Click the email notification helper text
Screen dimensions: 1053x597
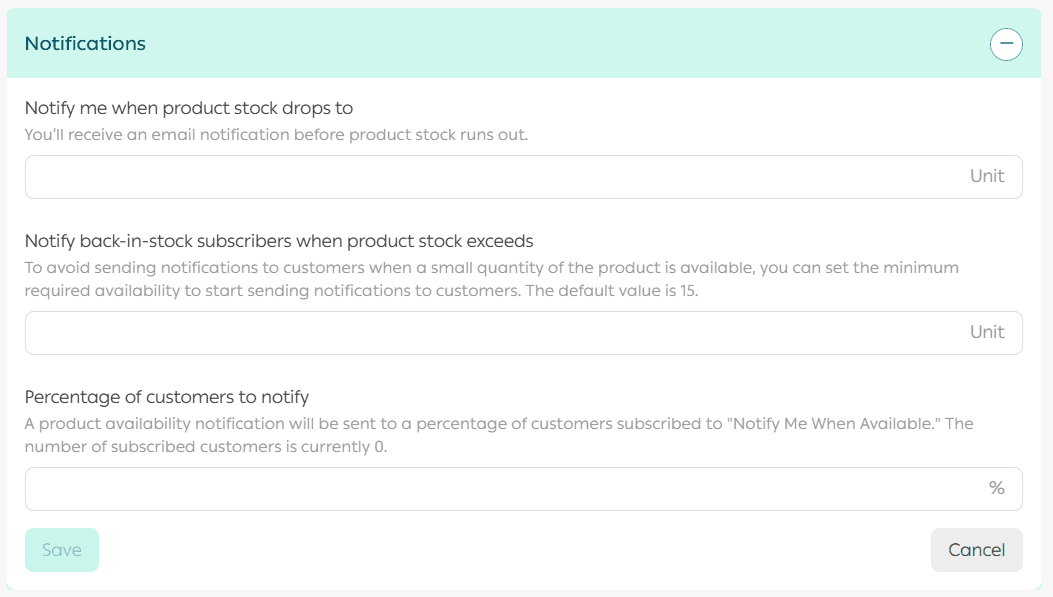pos(276,135)
